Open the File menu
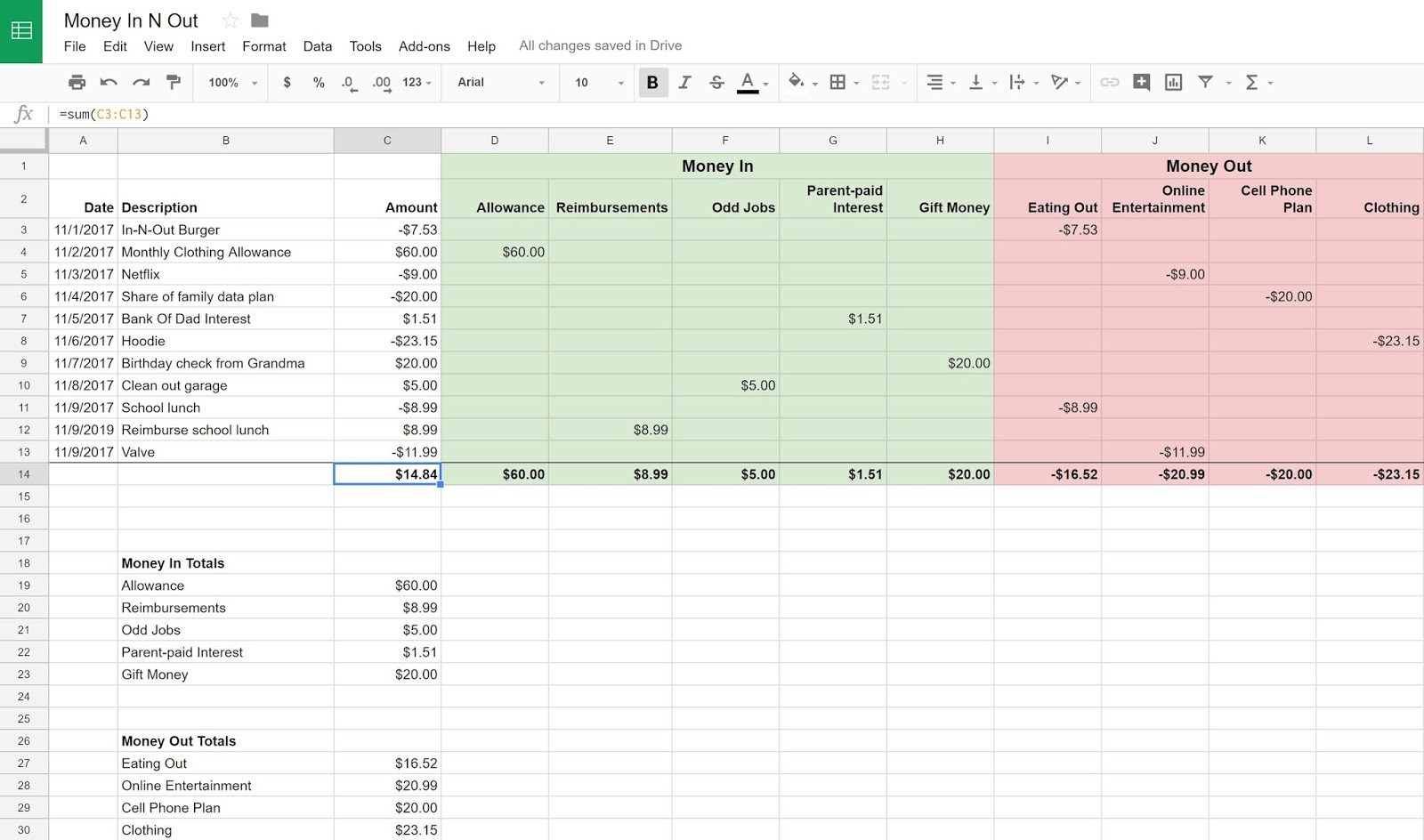This screenshot has width=1424, height=840. pyautogui.click(x=75, y=46)
